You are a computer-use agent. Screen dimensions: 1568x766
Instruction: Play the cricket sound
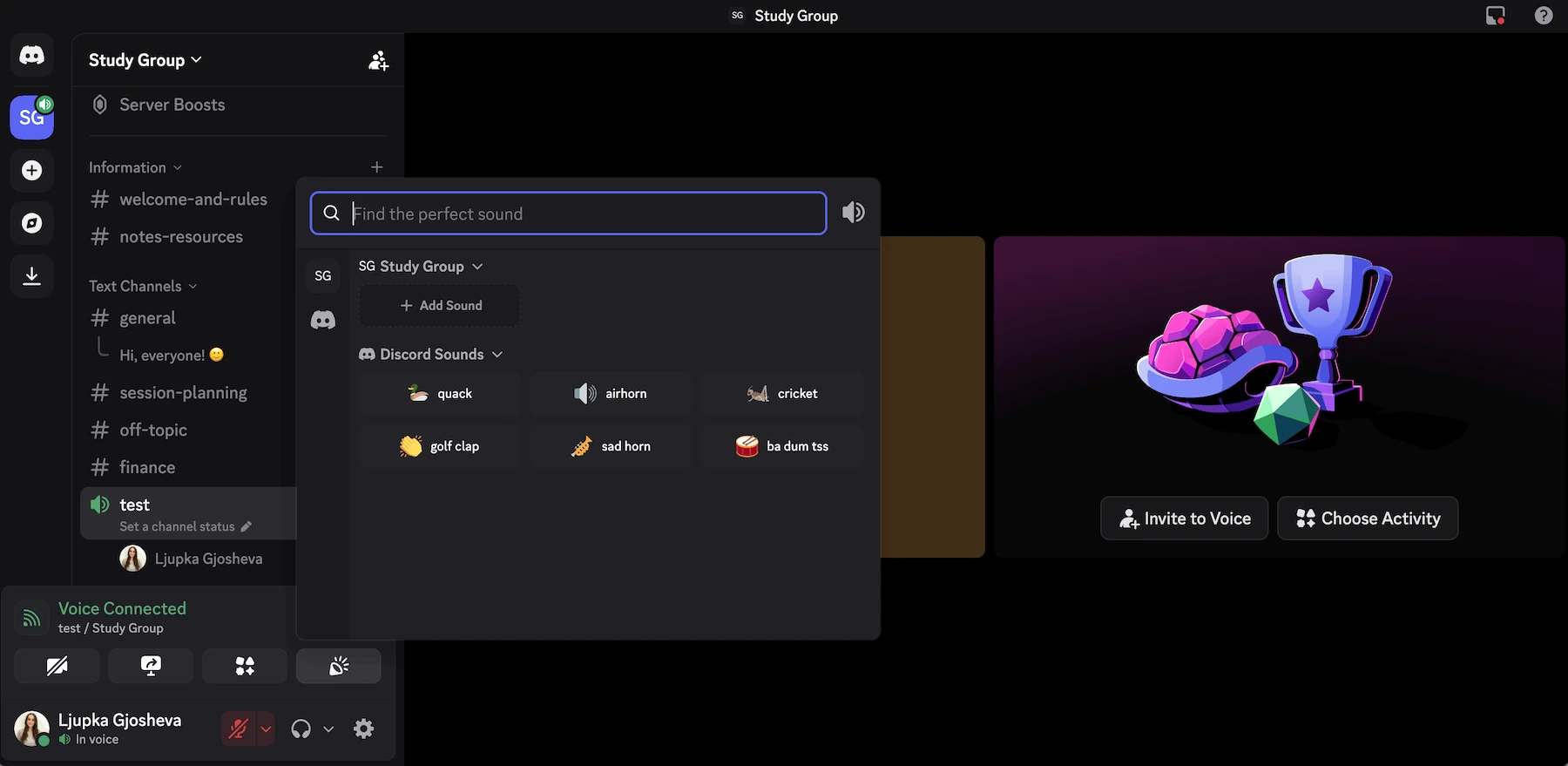coord(782,394)
